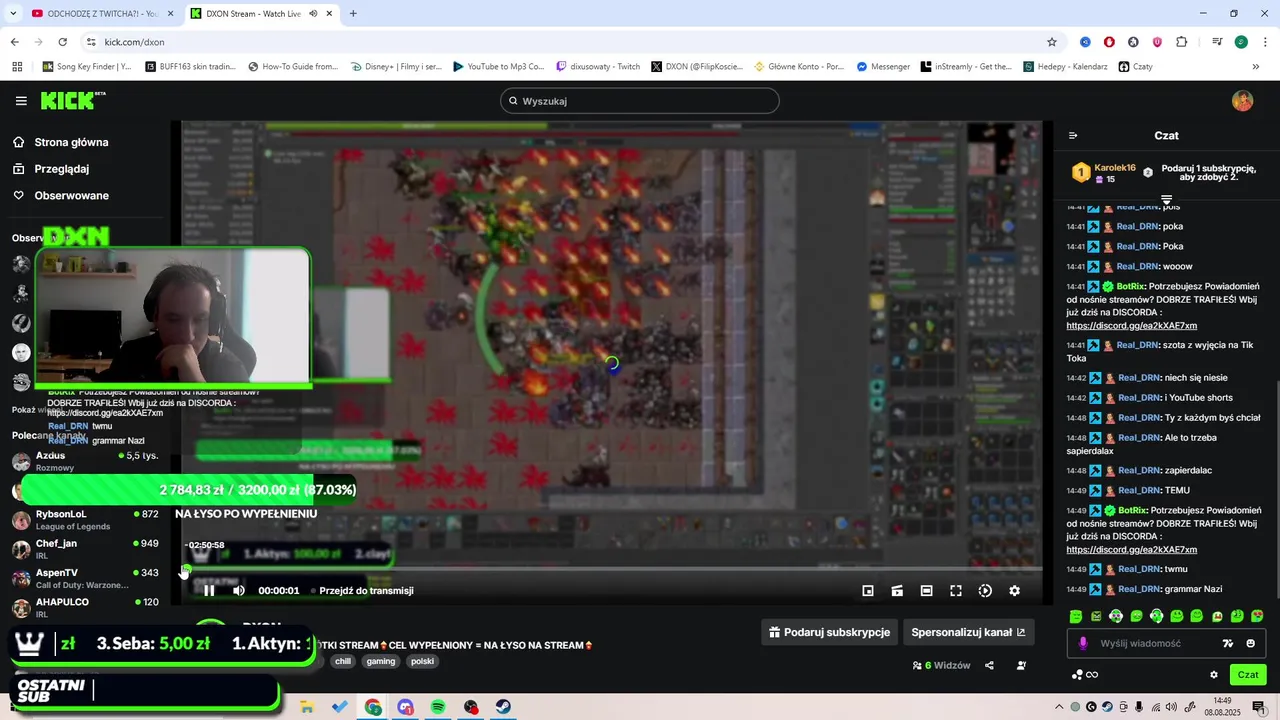The width and height of the screenshot is (1280, 720).
Task: Open the clip creation icon
Action: click(x=897, y=591)
